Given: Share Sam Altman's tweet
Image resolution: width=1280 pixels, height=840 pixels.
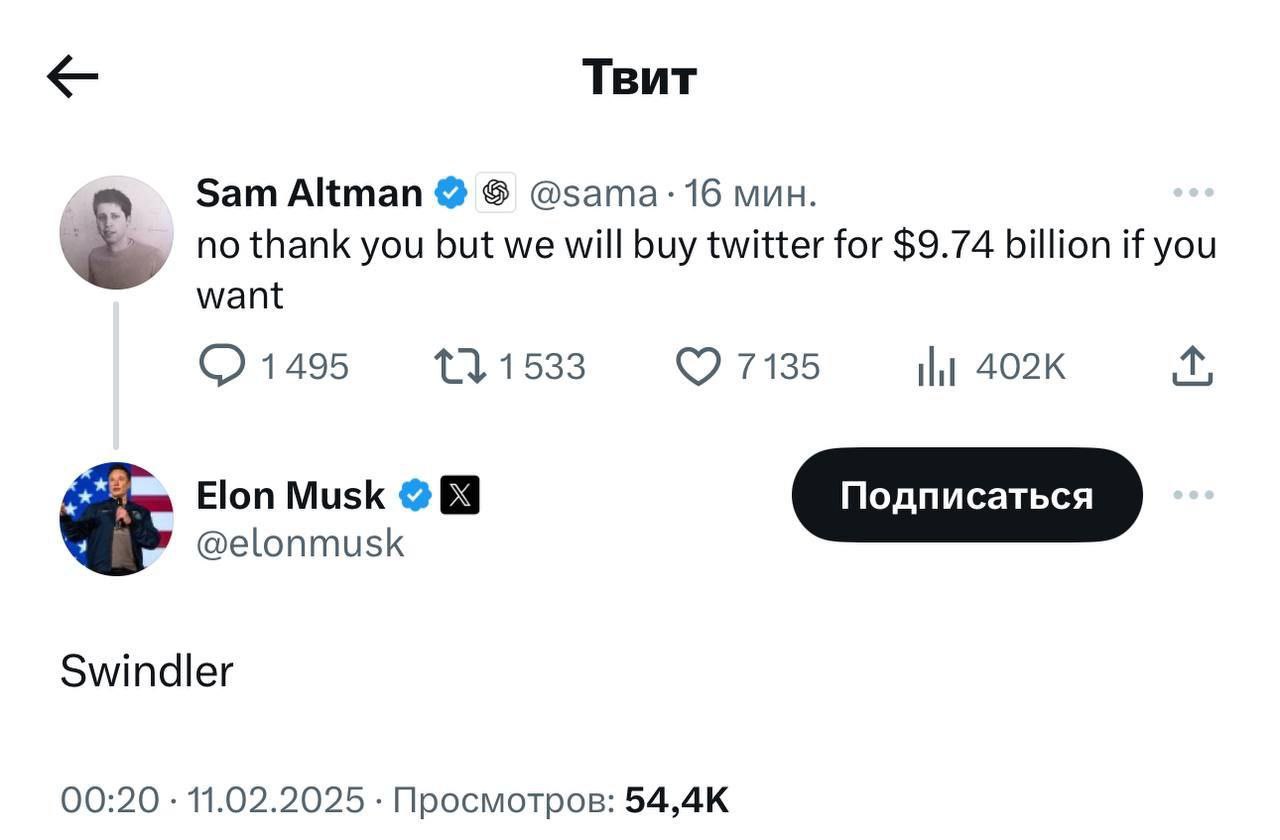Looking at the screenshot, I should tap(1192, 366).
